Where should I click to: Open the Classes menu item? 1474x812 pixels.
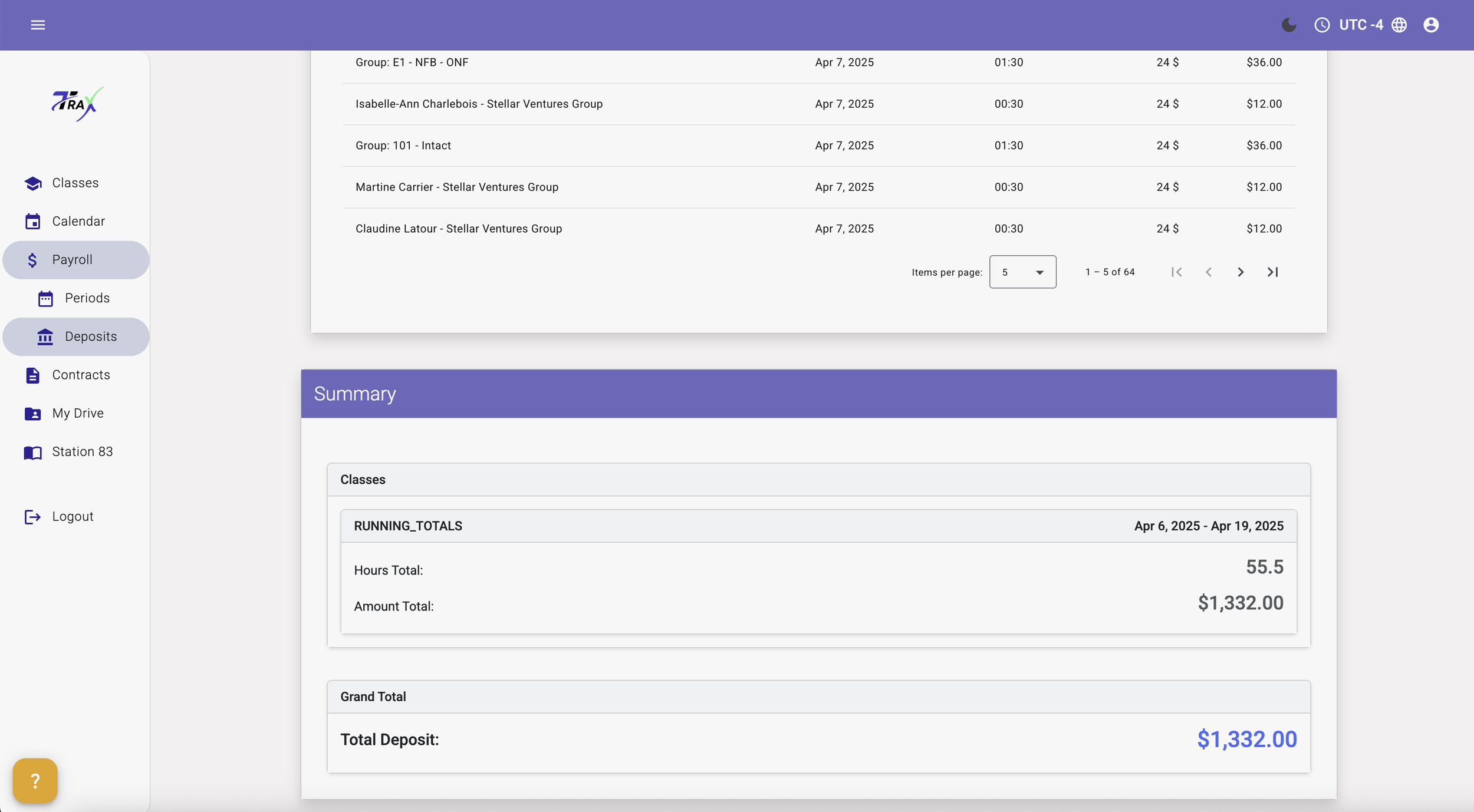[x=76, y=183]
